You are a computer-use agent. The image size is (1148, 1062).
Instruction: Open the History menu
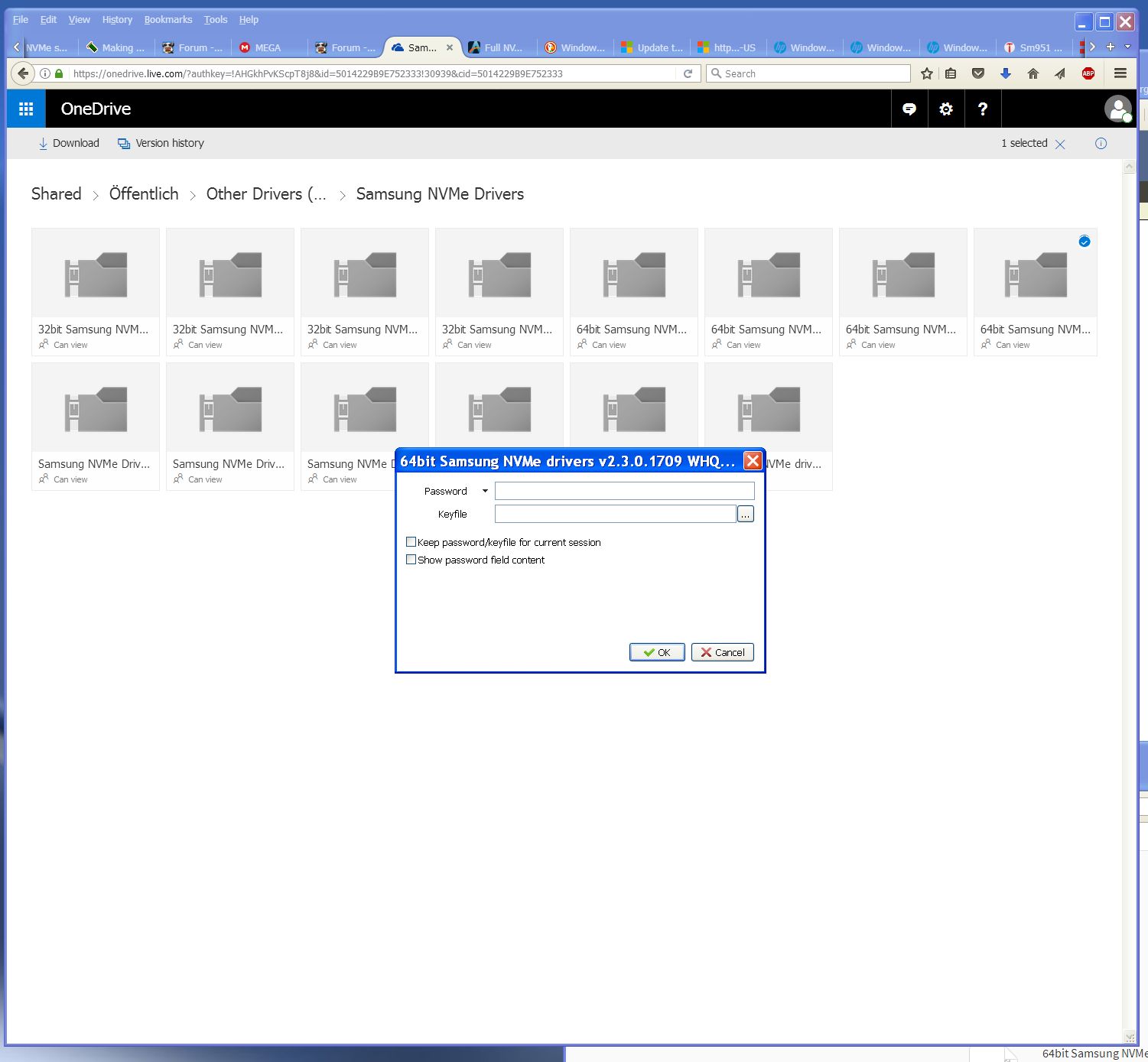point(117,20)
